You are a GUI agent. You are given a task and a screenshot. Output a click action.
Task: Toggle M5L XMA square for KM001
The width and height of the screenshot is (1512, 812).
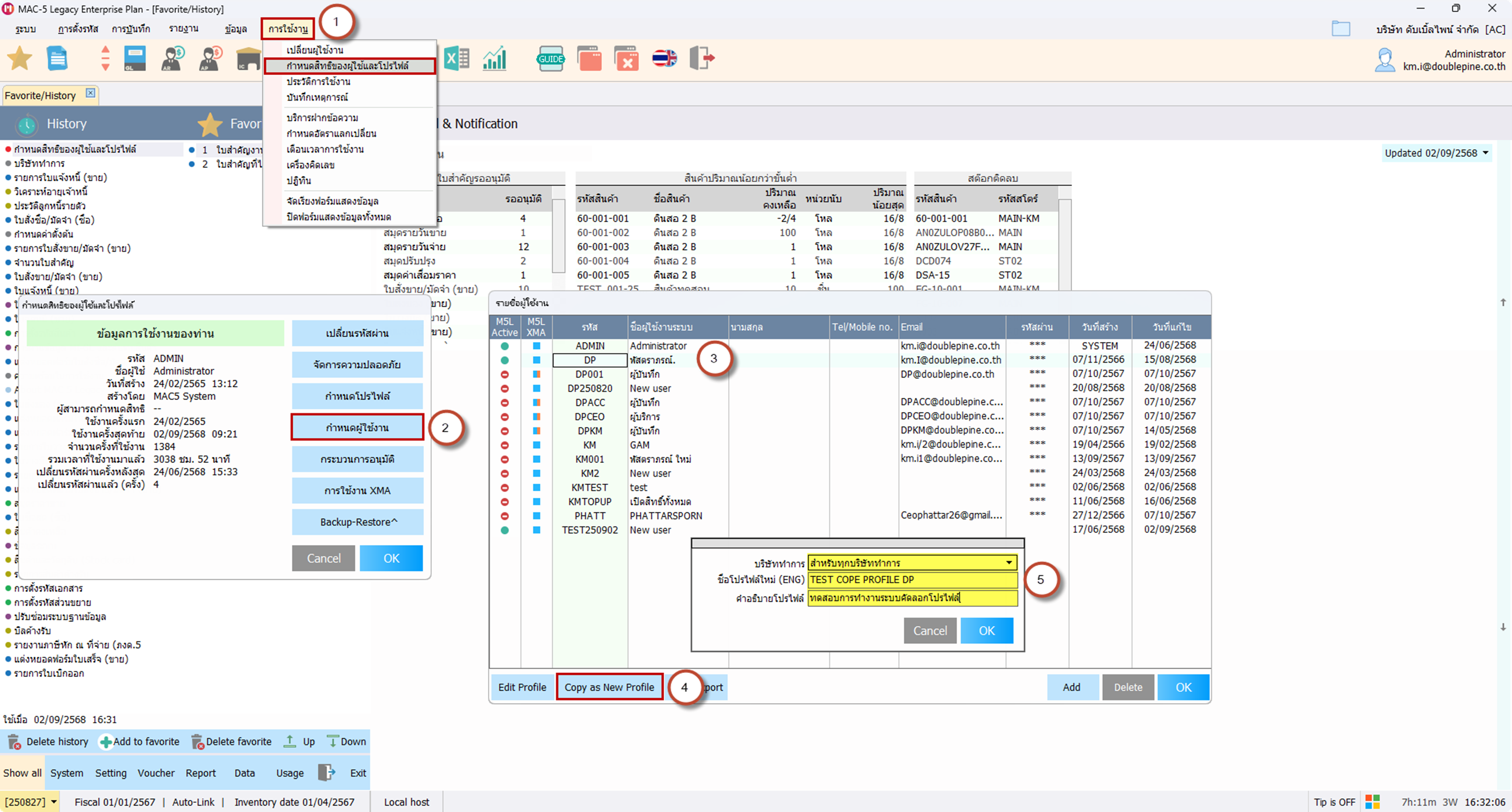536,459
